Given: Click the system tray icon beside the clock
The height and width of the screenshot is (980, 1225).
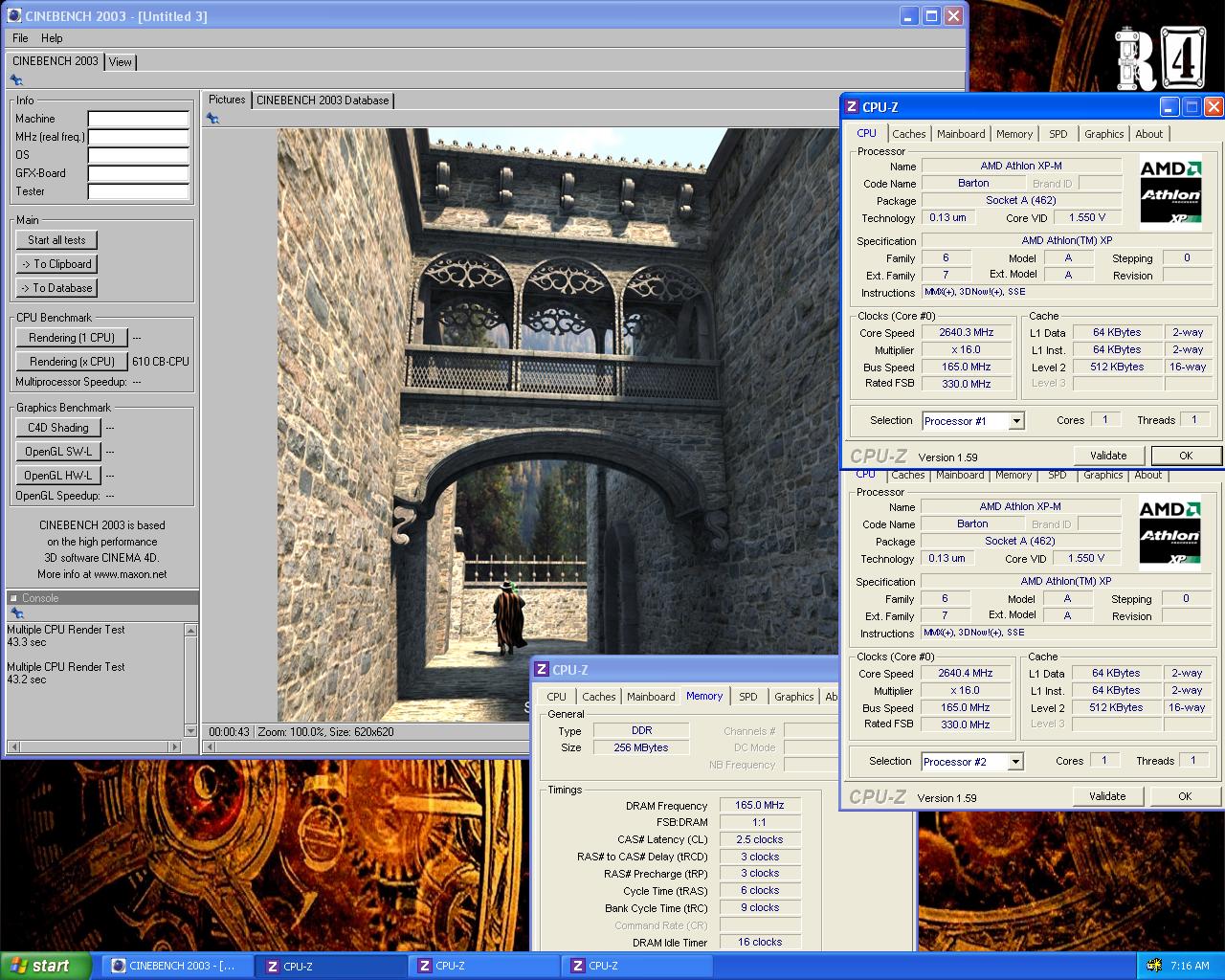Looking at the screenshot, I should [1154, 966].
